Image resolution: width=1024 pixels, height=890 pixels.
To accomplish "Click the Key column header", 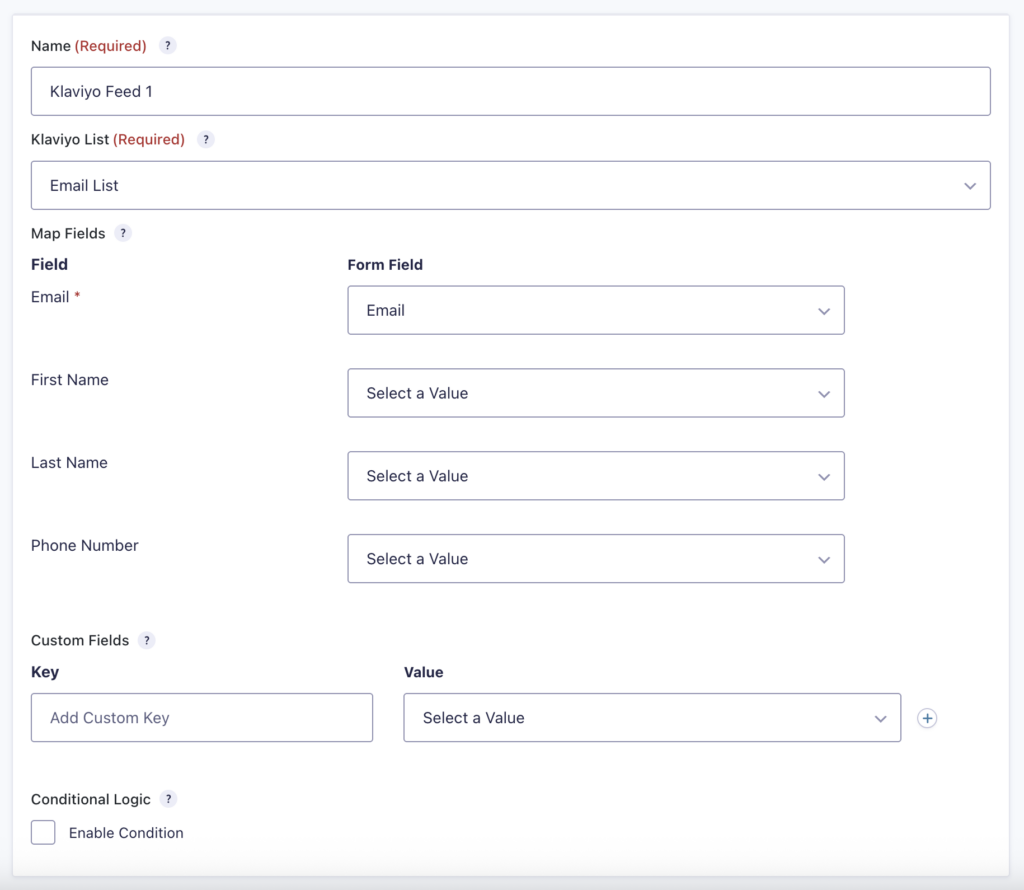I will coord(45,672).
